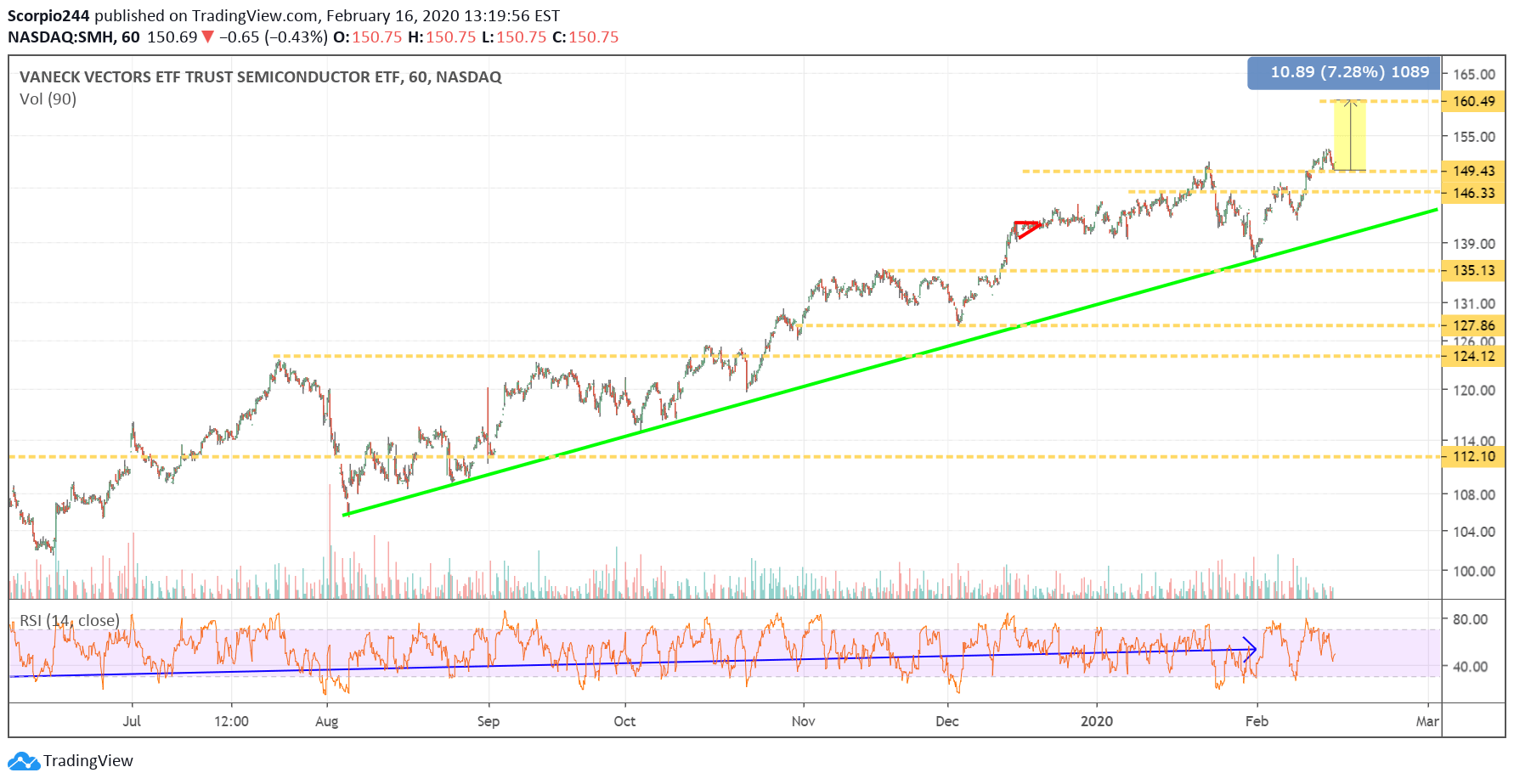The height and width of the screenshot is (784, 1514).
Task: Click the 2020 date axis label
Action: [1097, 721]
